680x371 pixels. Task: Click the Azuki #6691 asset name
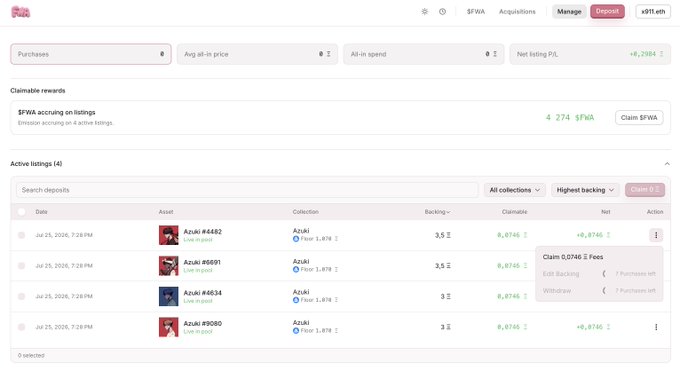click(202, 262)
